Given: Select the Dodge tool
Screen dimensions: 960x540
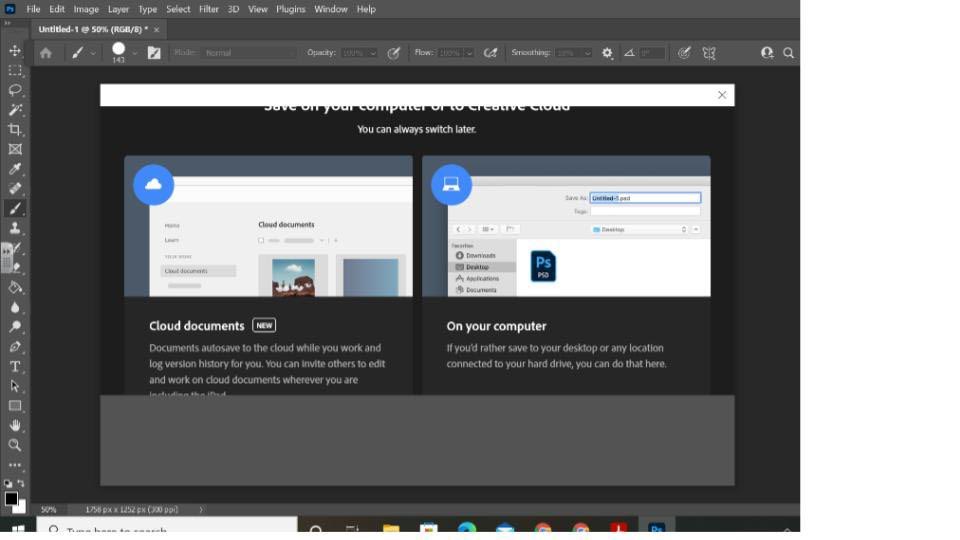Looking at the screenshot, I should 15,327.
